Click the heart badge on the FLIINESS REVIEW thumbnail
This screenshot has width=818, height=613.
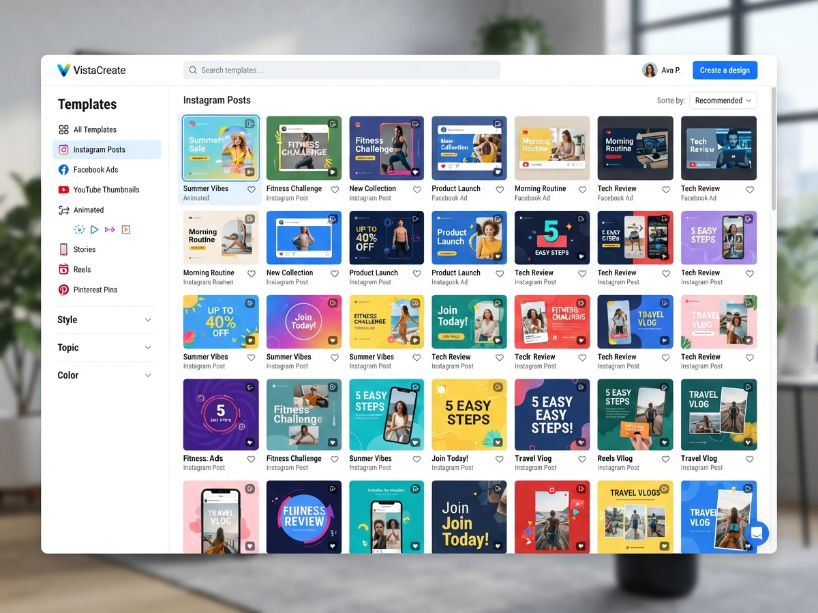(333, 546)
